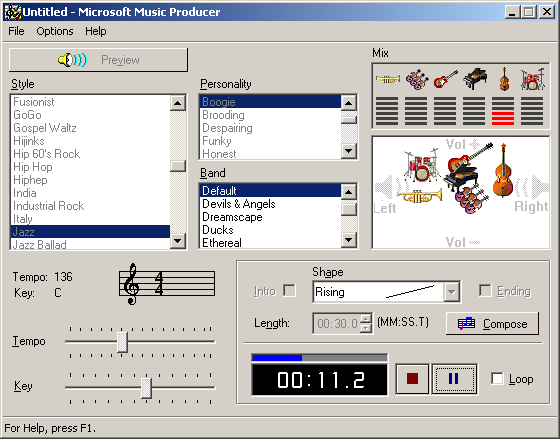This screenshot has height=439, width=560.
Task: Select Italy in the Style list
Action: point(90,219)
